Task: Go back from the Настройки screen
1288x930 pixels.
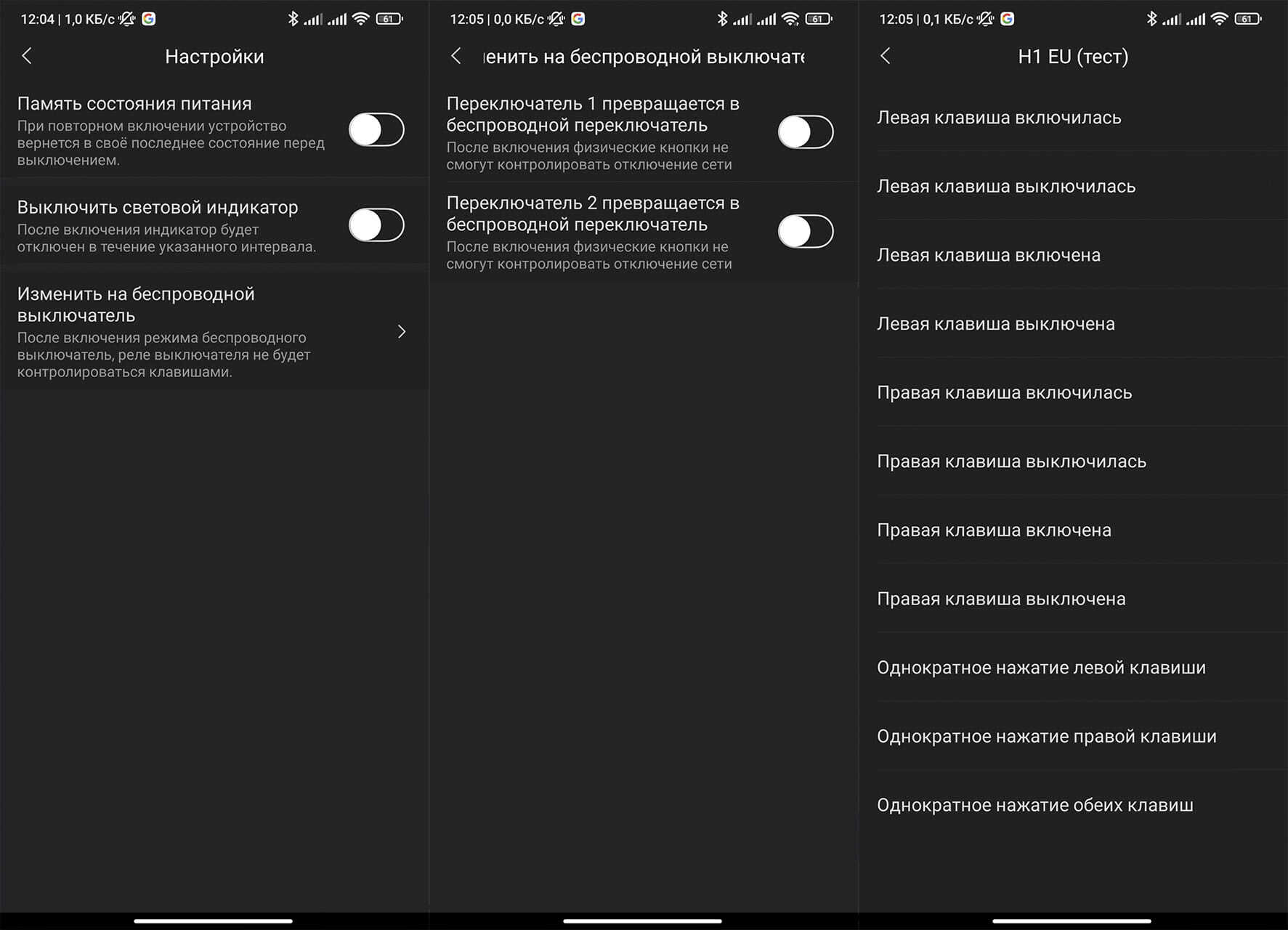Action: point(27,56)
